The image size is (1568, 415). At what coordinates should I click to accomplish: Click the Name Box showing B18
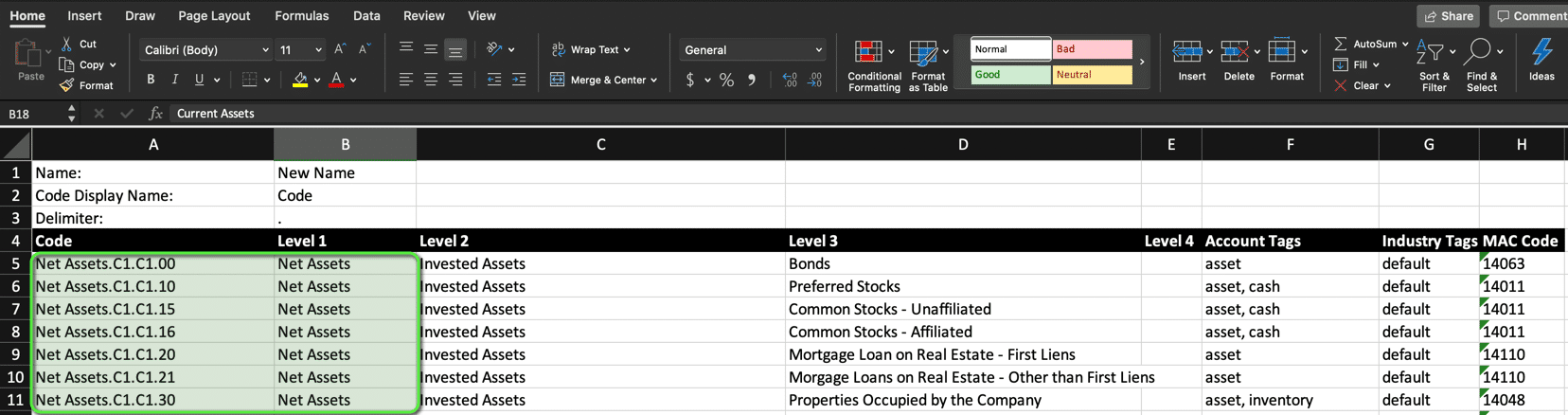coord(34,114)
